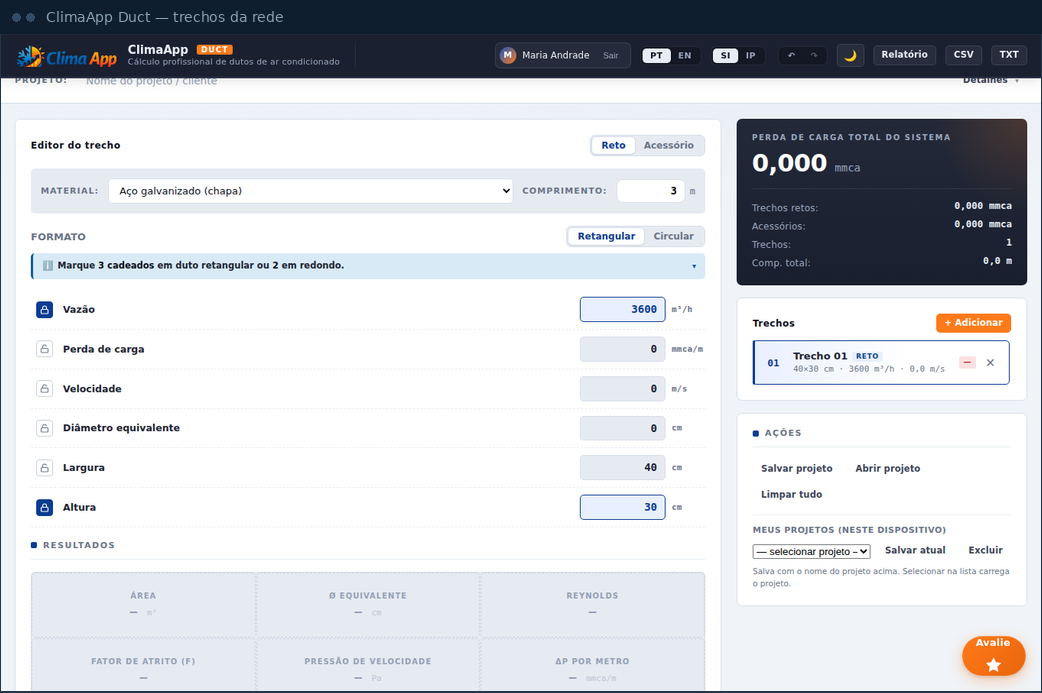Click the 0,000 mmca total value

point(805,163)
